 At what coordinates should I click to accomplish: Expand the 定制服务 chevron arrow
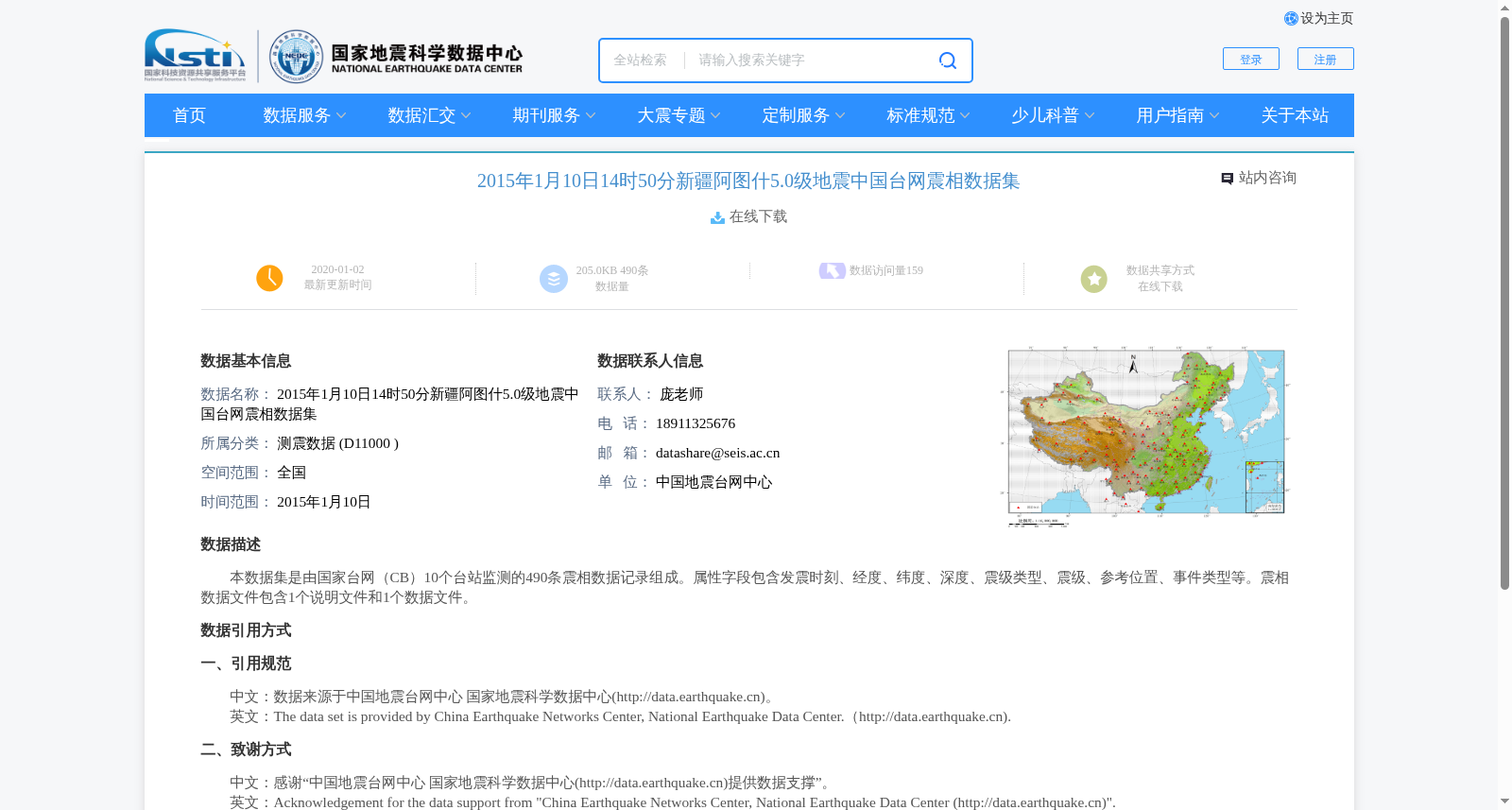[x=840, y=116]
